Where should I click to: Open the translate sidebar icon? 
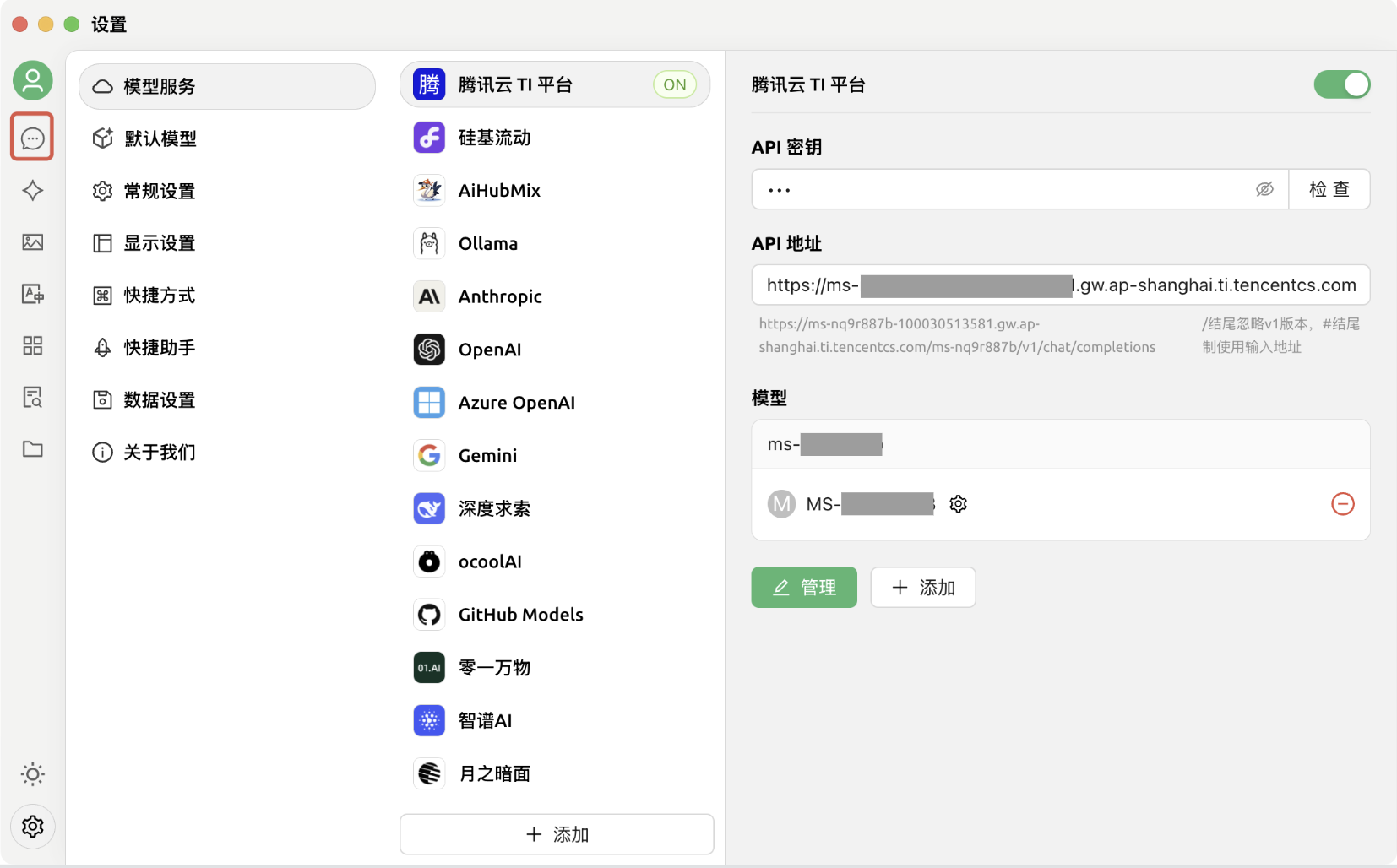pyautogui.click(x=32, y=294)
